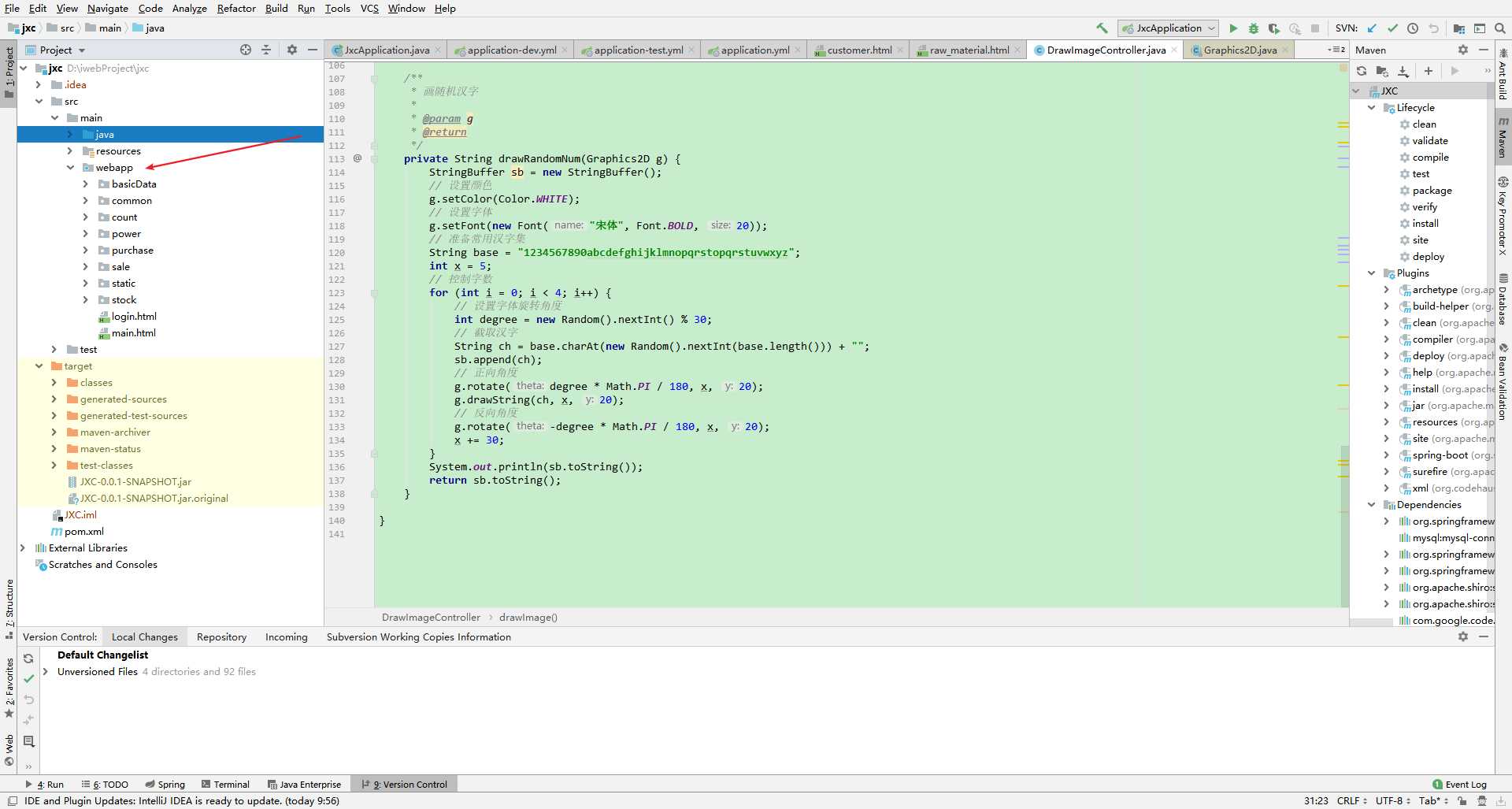This screenshot has width=1512, height=809.
Task: Switch to application-dev.yml tab
Action: pos(511,50)
